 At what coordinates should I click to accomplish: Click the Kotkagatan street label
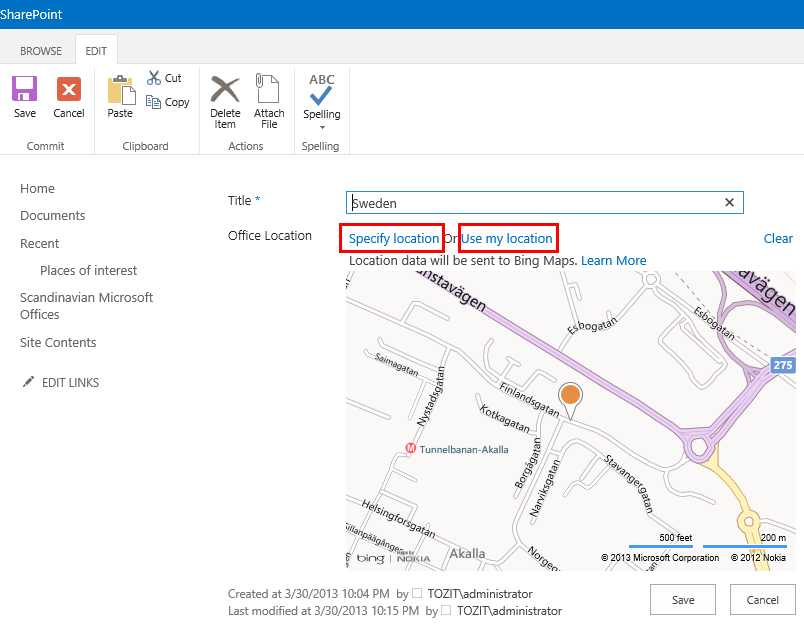[505, 418]
